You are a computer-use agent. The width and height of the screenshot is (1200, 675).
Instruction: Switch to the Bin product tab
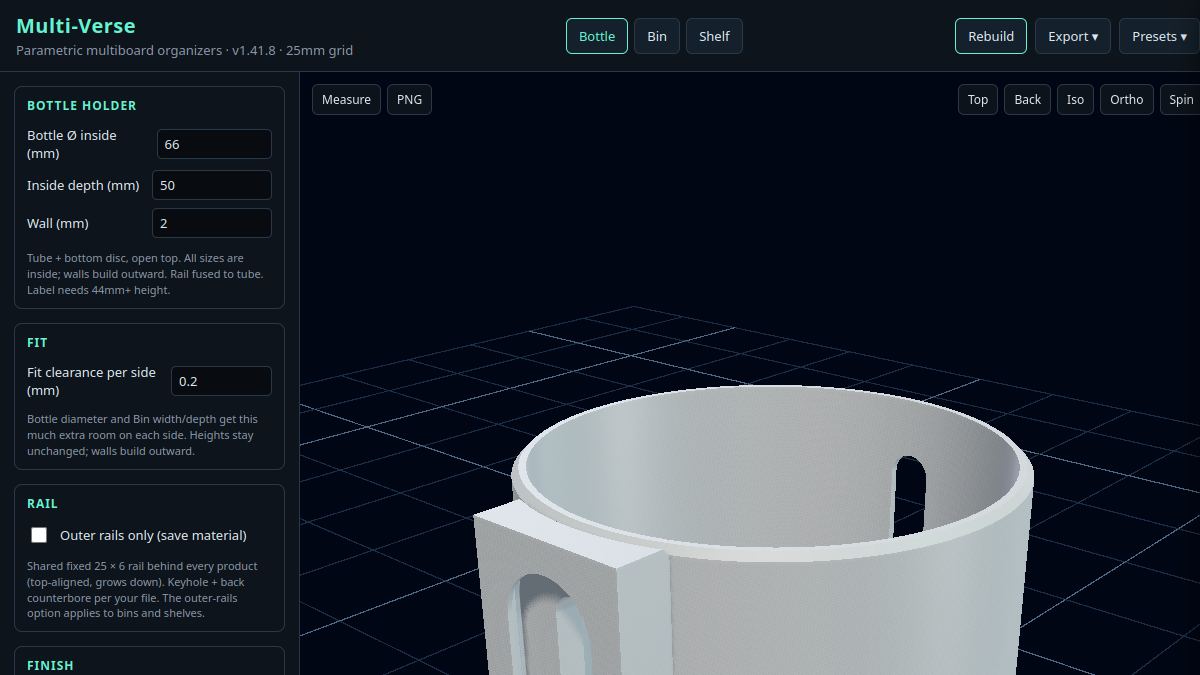point(657,36)
